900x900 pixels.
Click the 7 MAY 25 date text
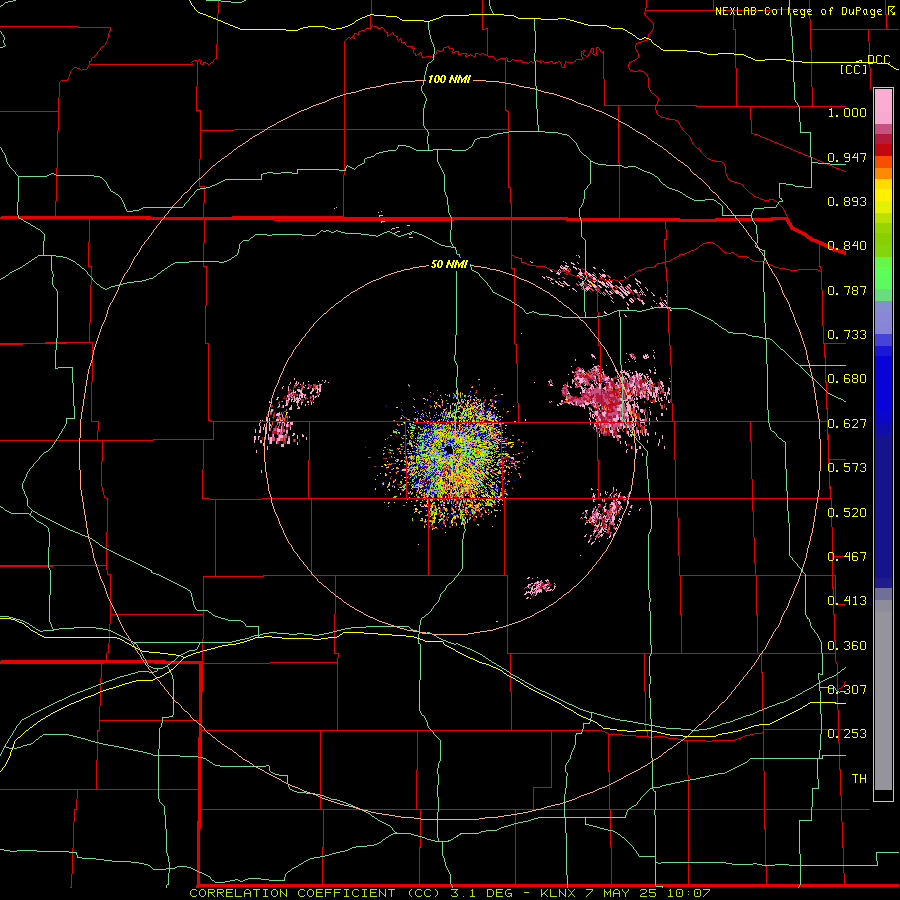point(623,893)
